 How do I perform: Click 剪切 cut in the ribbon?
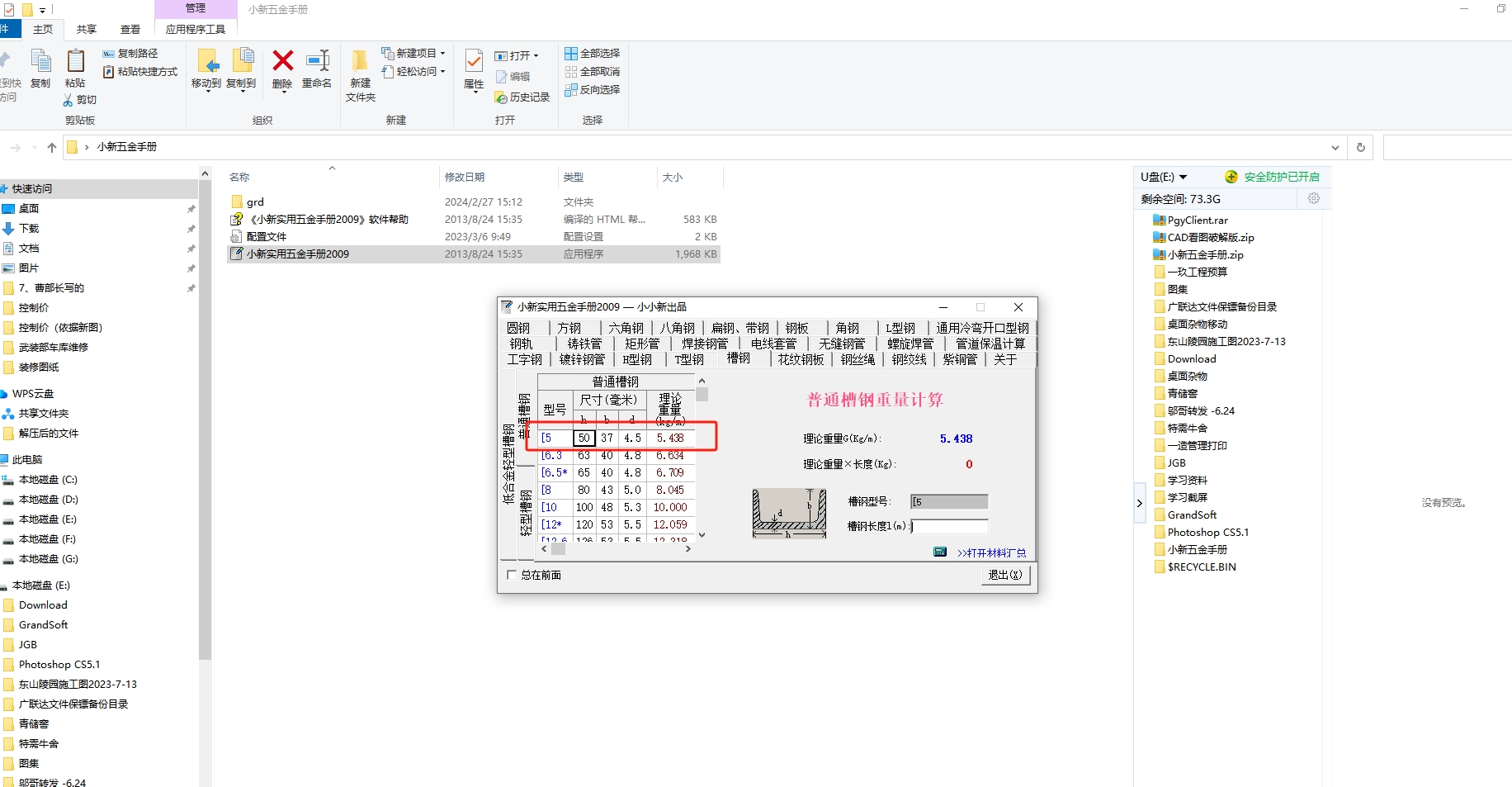80,100
